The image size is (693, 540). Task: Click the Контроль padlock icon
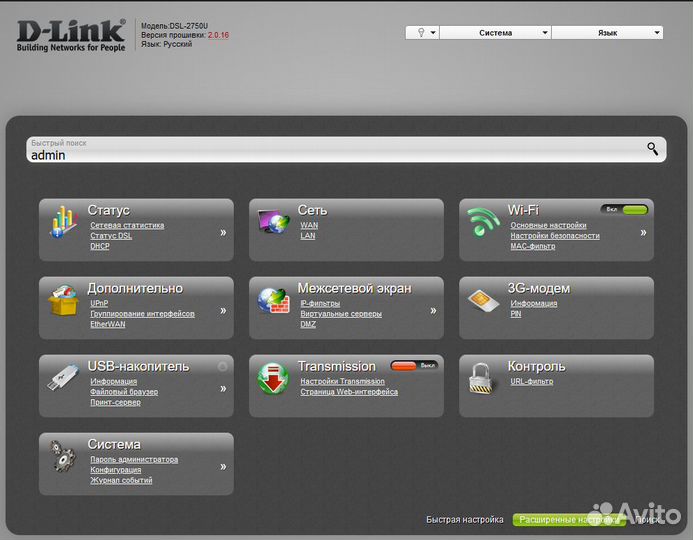tap(480, 378)
